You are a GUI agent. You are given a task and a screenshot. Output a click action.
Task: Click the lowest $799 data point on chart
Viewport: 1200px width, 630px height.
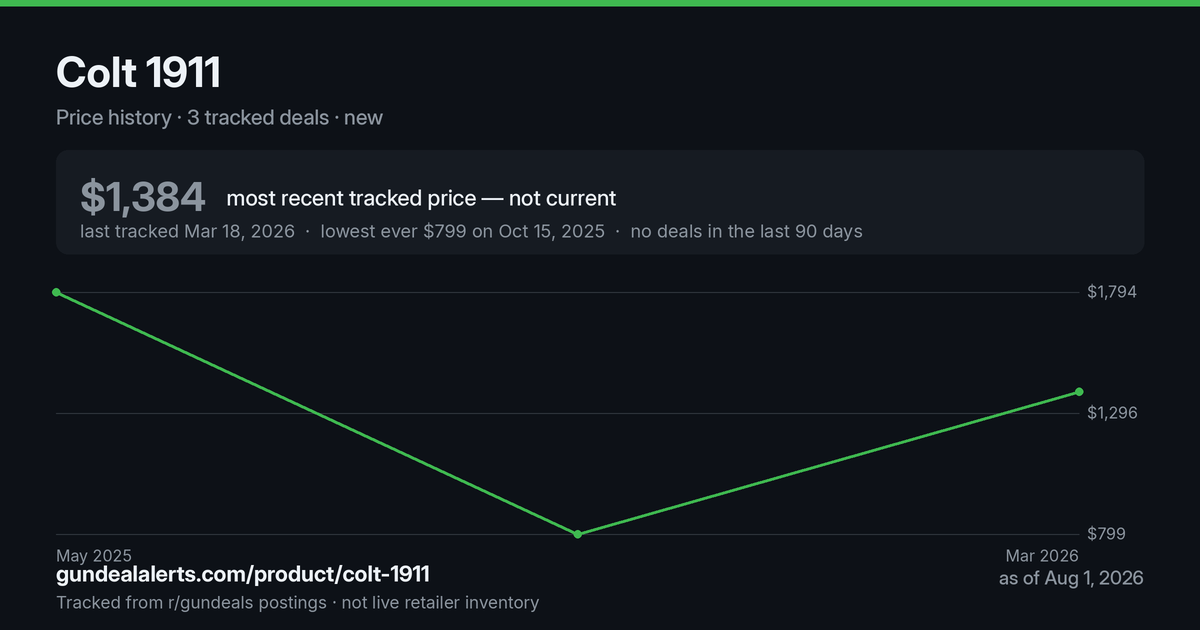(x=578, y=534)
